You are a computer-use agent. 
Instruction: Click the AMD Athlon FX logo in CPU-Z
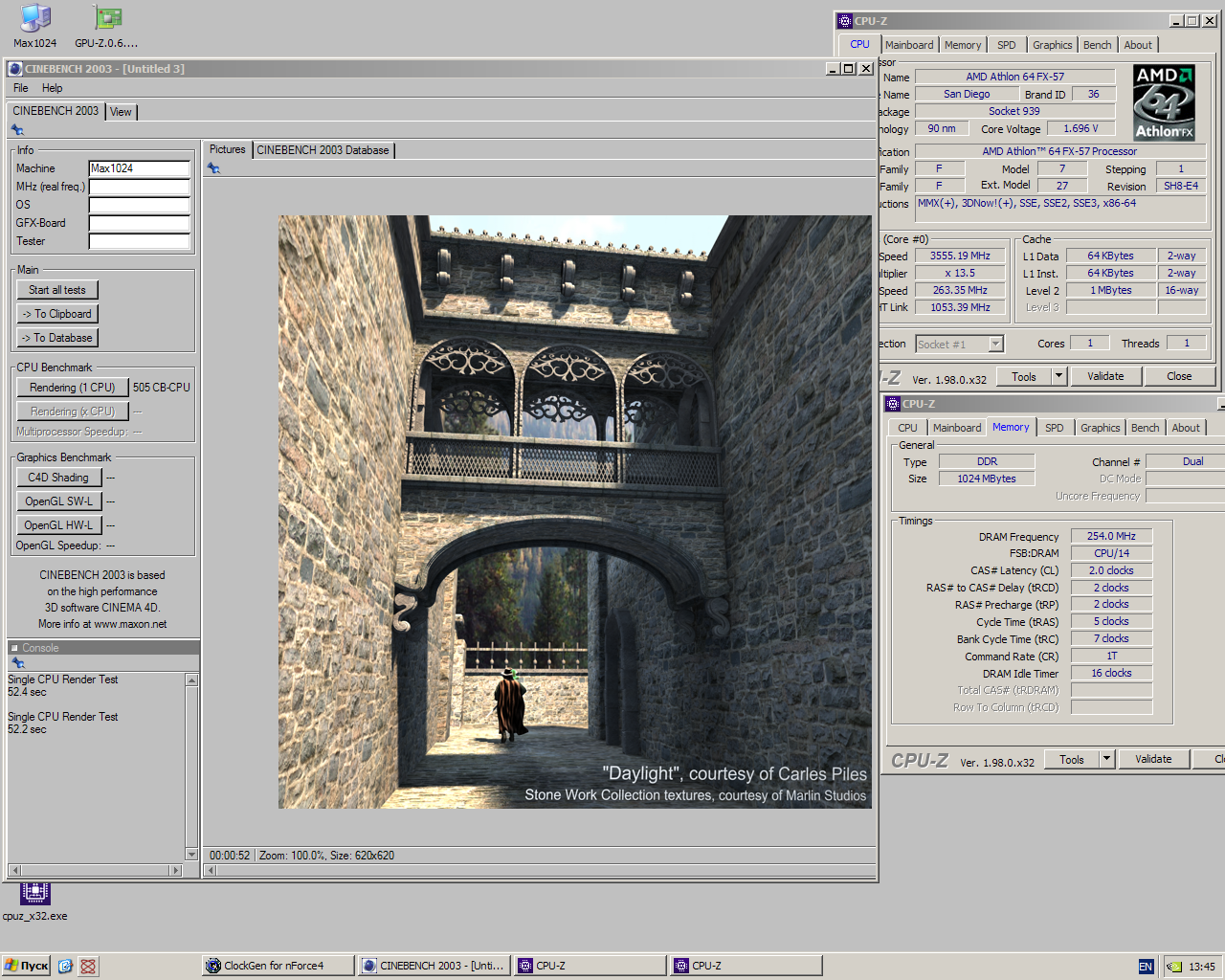[x=1164, y=102]
